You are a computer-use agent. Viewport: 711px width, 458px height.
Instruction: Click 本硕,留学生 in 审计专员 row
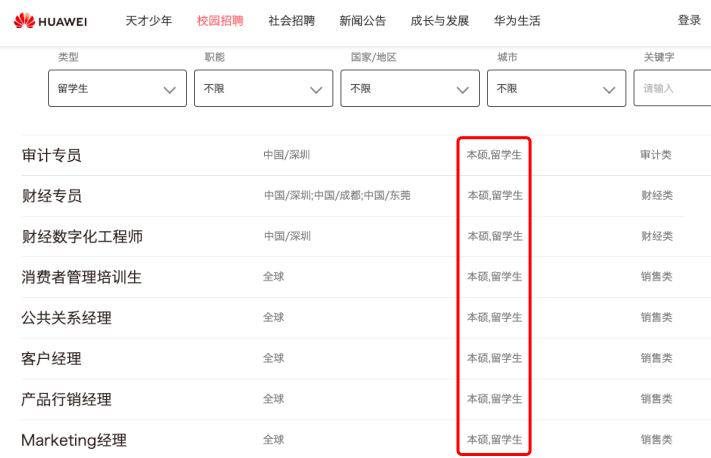[494, 155]
